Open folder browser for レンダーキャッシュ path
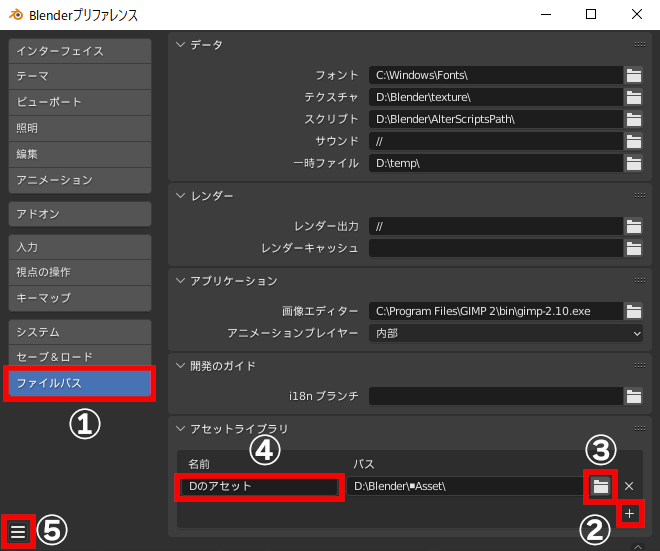 coord(633,248)
